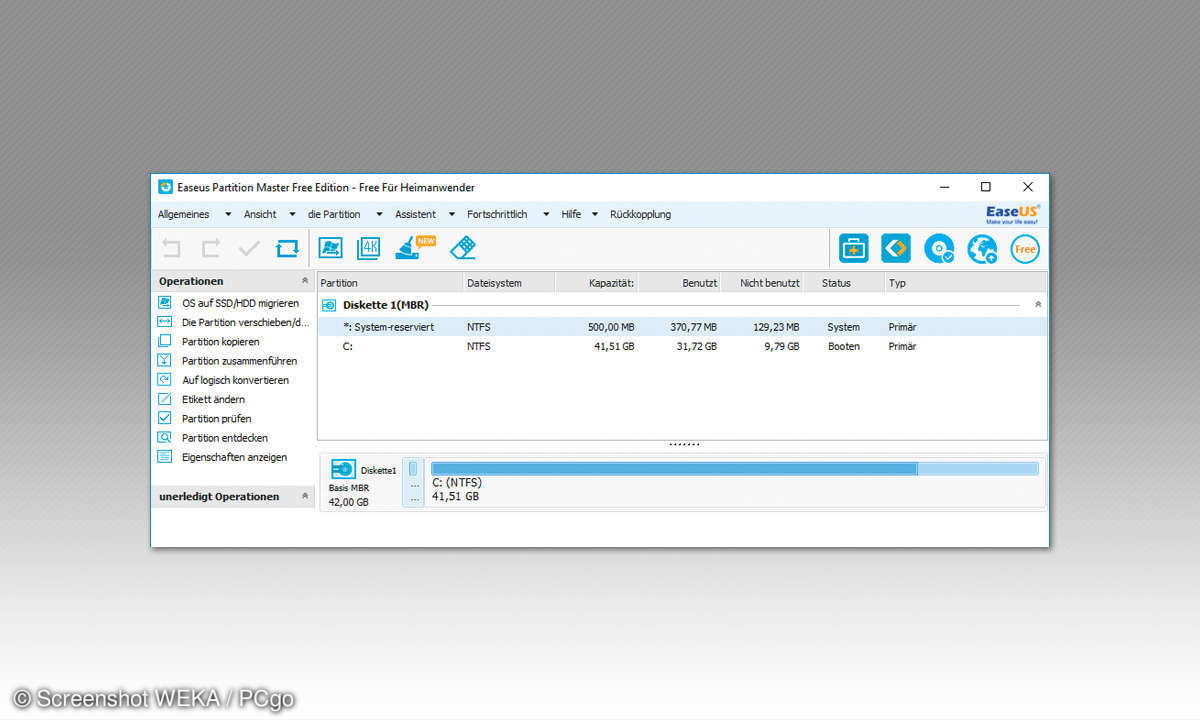Sort by the Status column header

(844, 283)
